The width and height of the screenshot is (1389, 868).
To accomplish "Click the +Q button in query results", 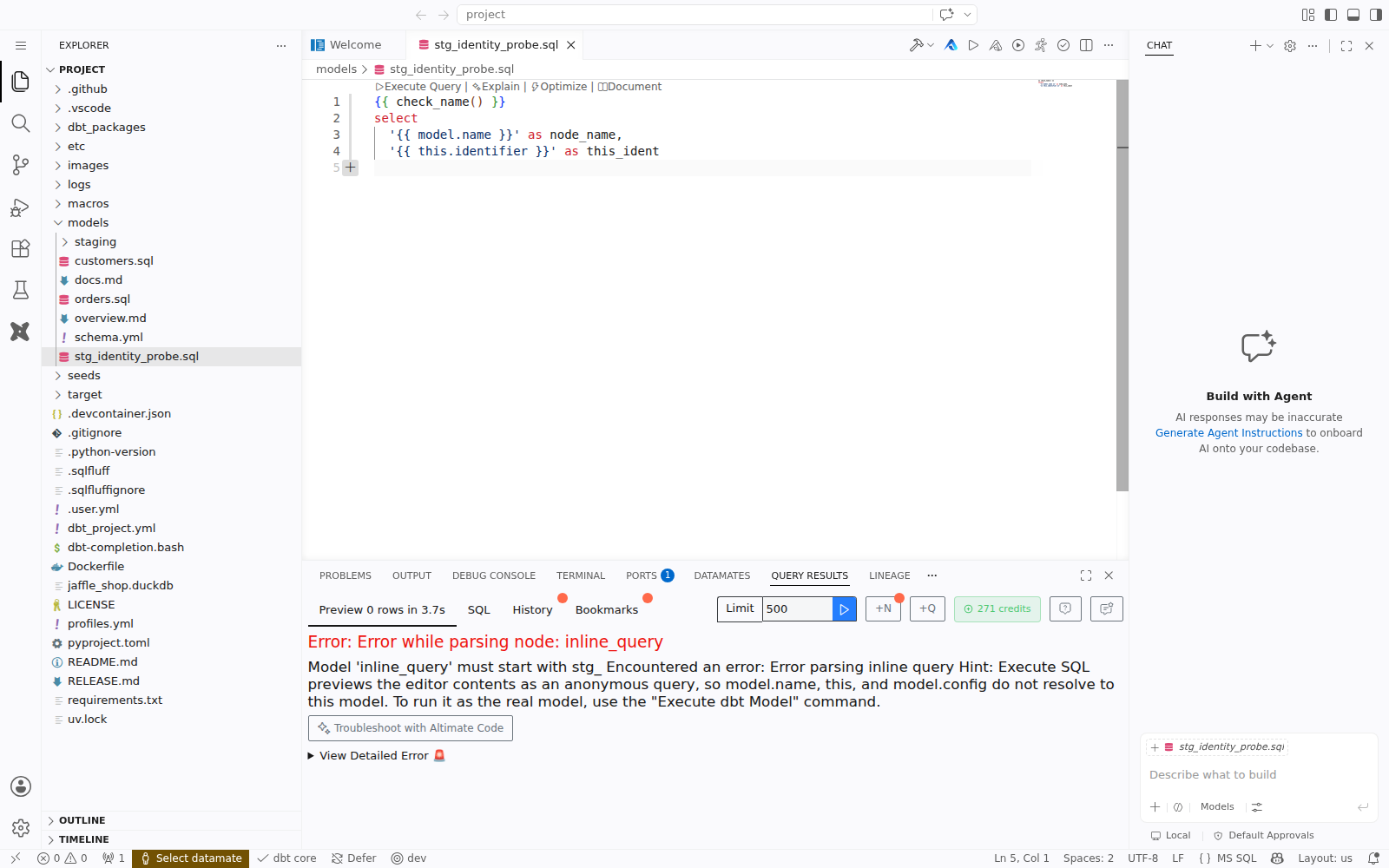I will [x=927, y=609].
